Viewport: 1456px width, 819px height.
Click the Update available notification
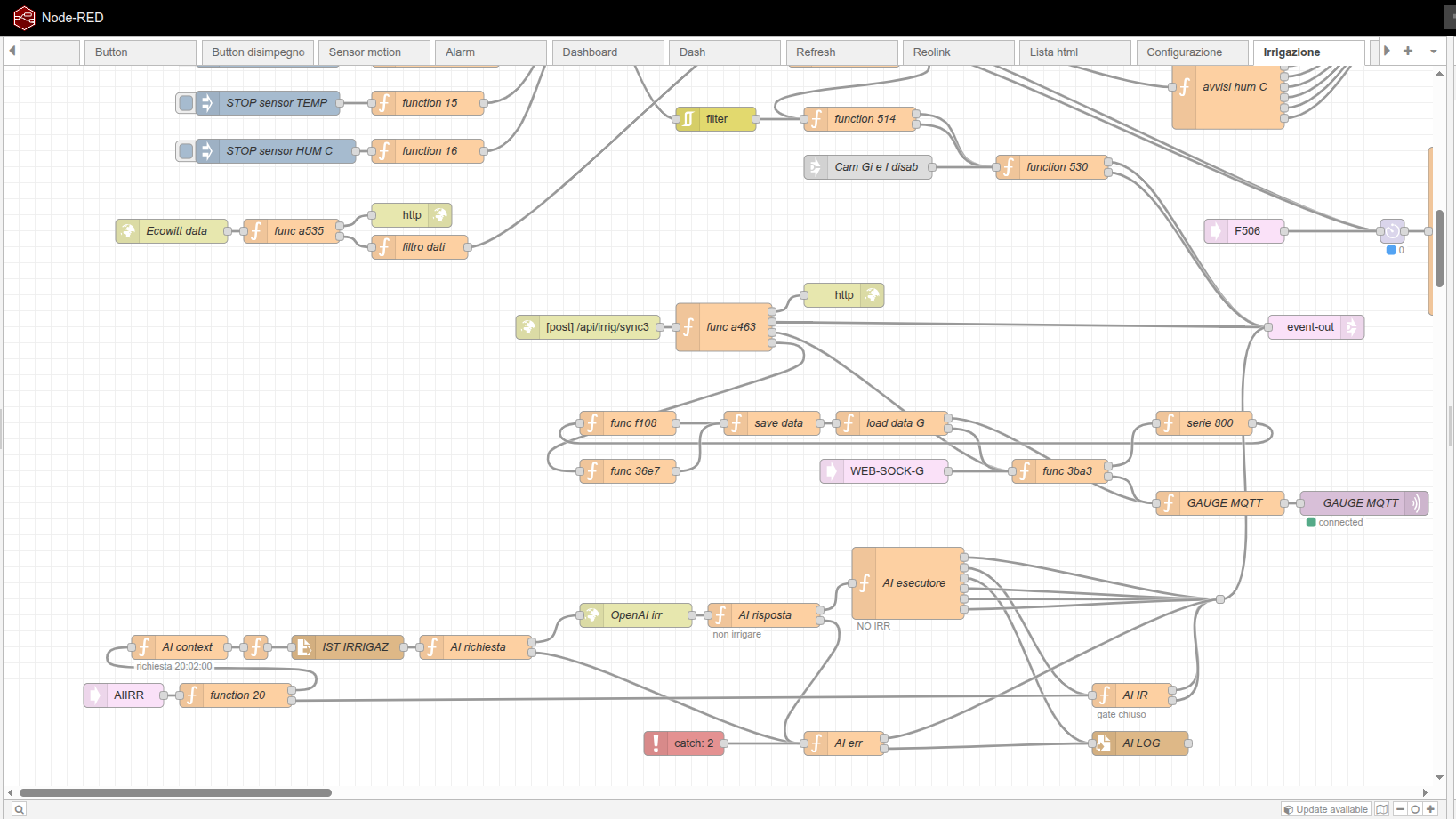(1326, 809)
